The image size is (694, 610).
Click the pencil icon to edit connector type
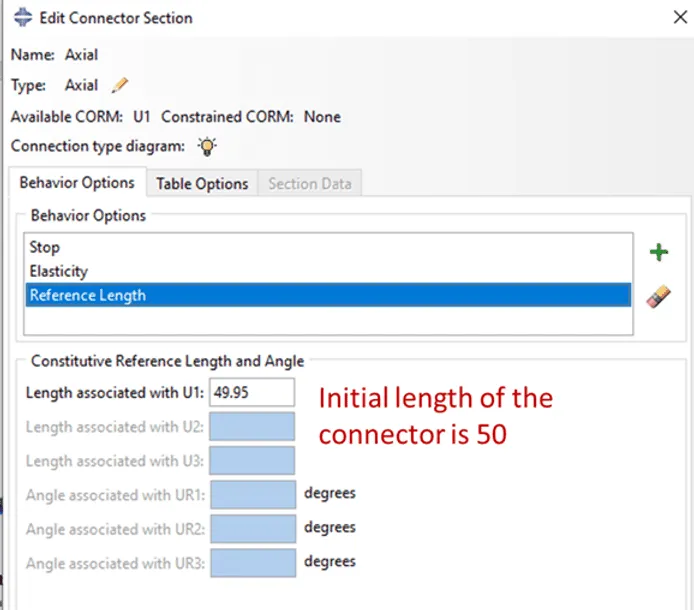[x=120, y=85]
